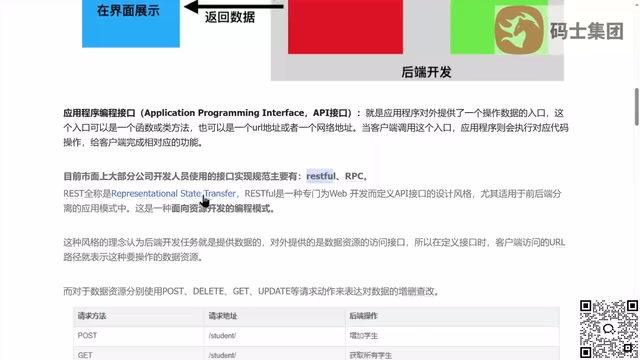Viewport: 640px width, 360px height.
Task: Click the 获取所有学生 table cell
Action: pyautogui.click(x=452, y=353)
